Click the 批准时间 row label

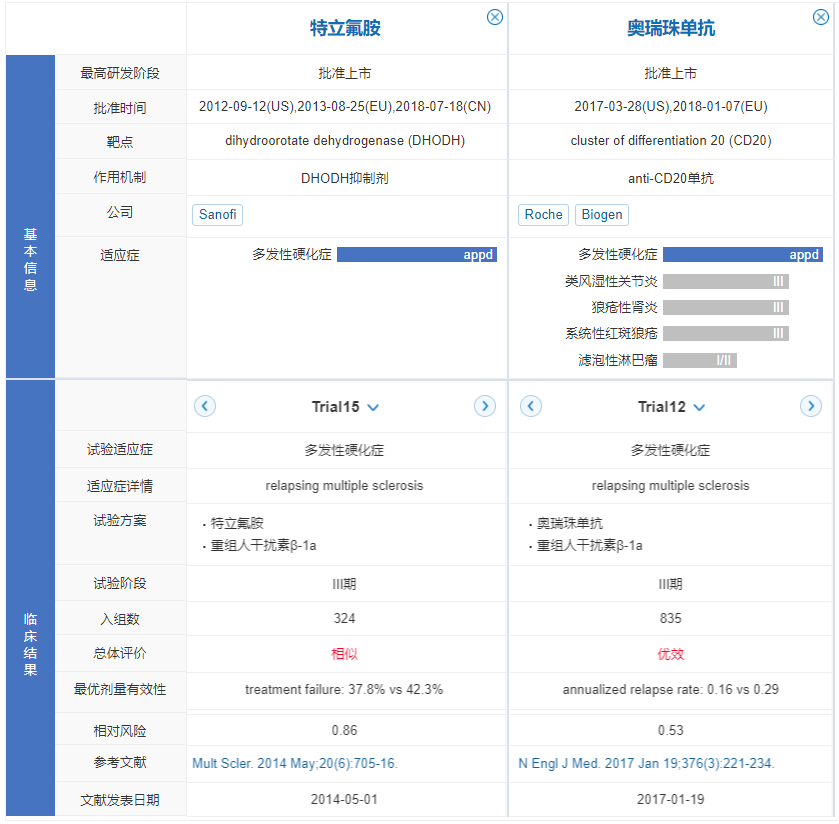[x=120, y=108]
